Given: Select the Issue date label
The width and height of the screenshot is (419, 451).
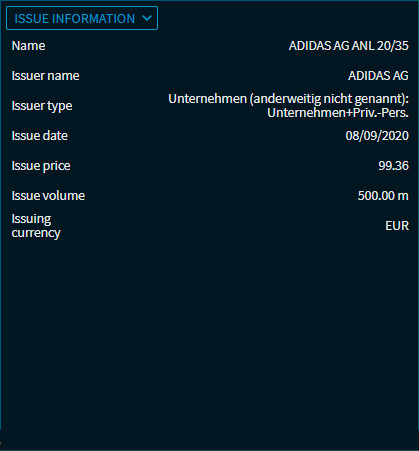Looking at the screenshot, I should (x=39, y=136).
